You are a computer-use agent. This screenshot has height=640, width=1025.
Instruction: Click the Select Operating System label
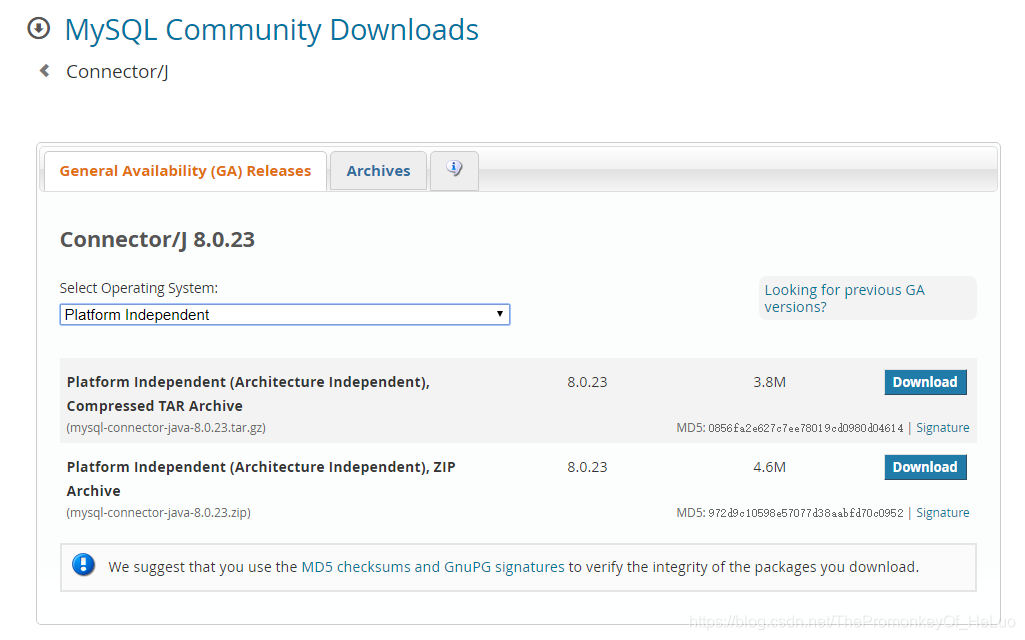(x=139, y=288)
